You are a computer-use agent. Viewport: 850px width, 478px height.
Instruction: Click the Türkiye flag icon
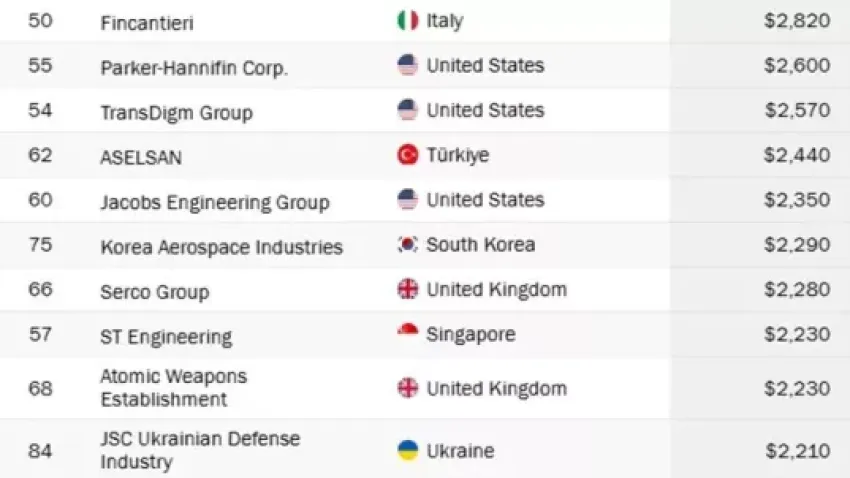[407, 155]
